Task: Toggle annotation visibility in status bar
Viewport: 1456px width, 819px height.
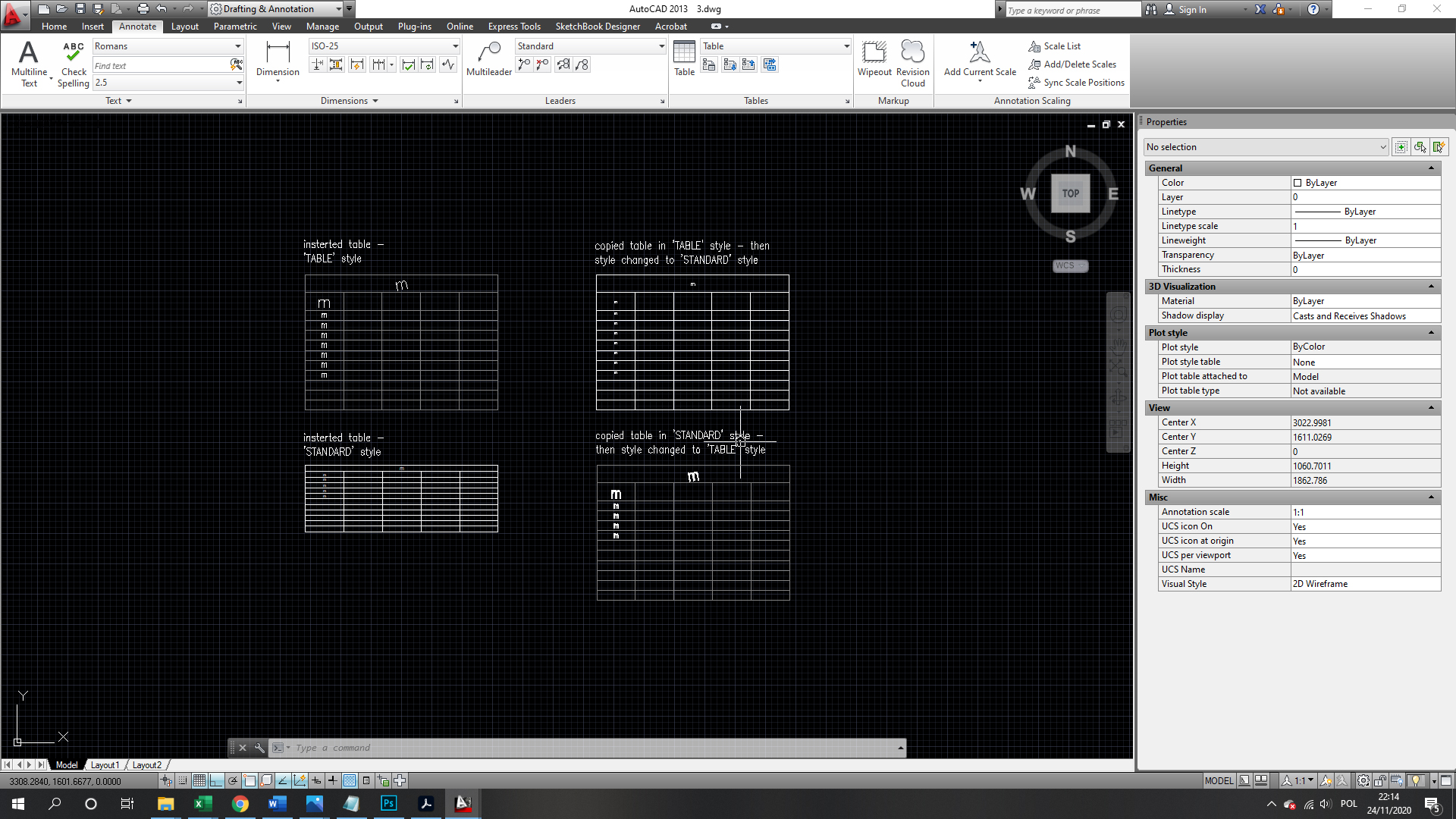Action: (x=1326, y=780)
